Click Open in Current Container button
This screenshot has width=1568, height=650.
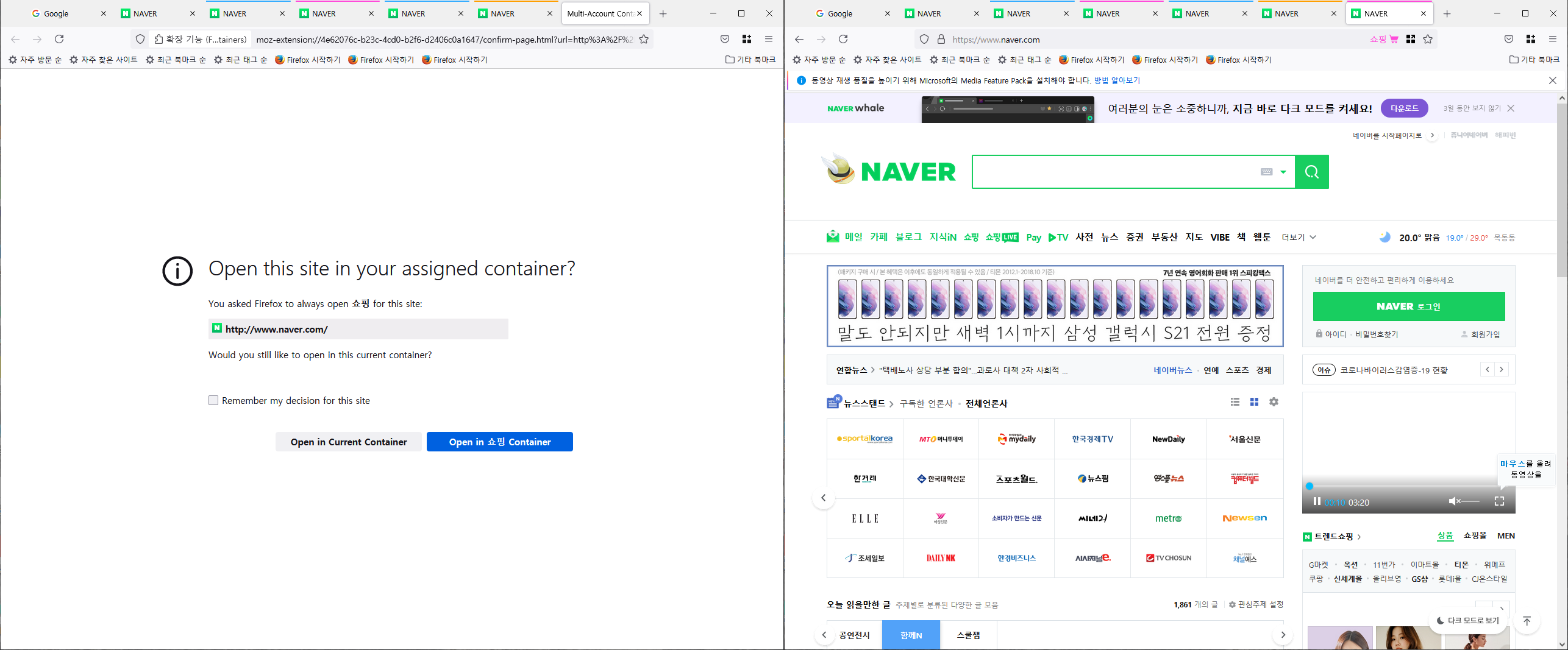tap(349, 442)
